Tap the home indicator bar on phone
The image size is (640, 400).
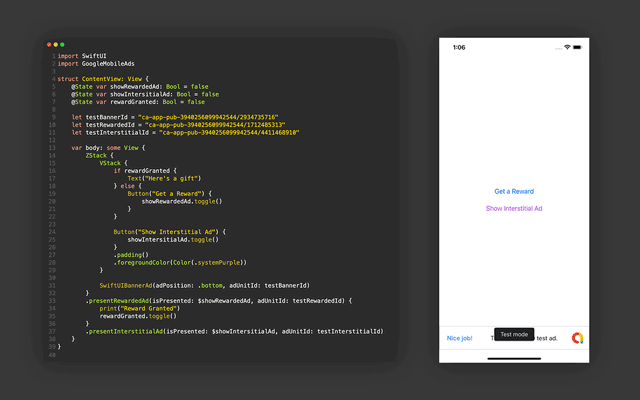(x=514, y=359)
